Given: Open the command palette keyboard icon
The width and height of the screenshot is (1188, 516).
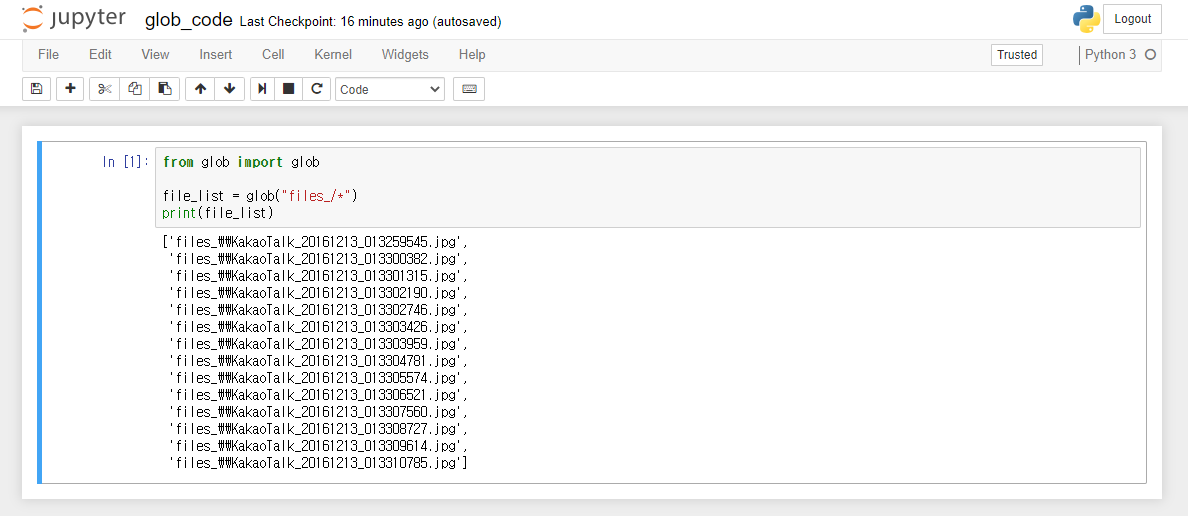Looking at the screenshot, I should coord(469,89).
